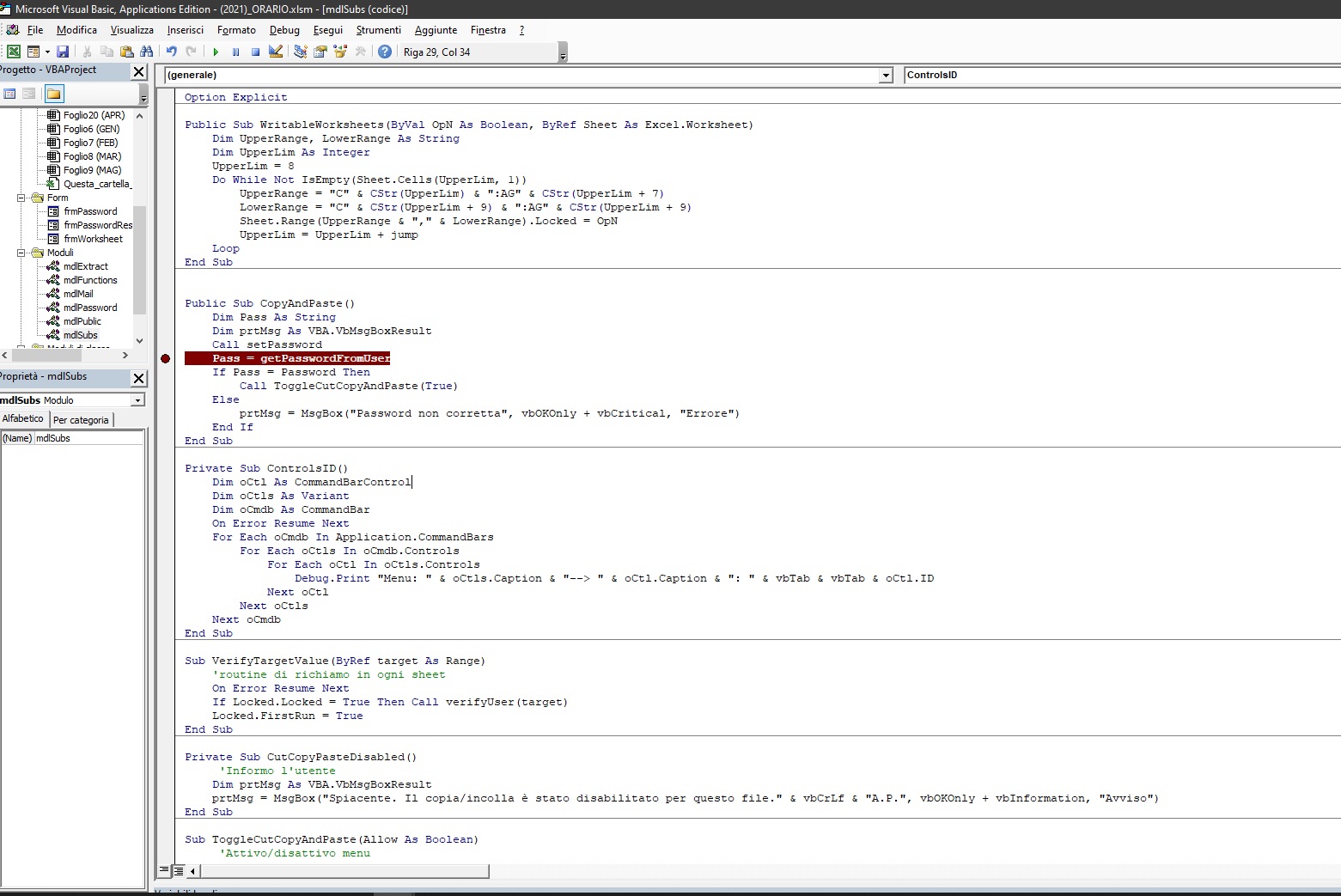
Task: Switch to Procedure View button at bottom
Action: point(163,871)
